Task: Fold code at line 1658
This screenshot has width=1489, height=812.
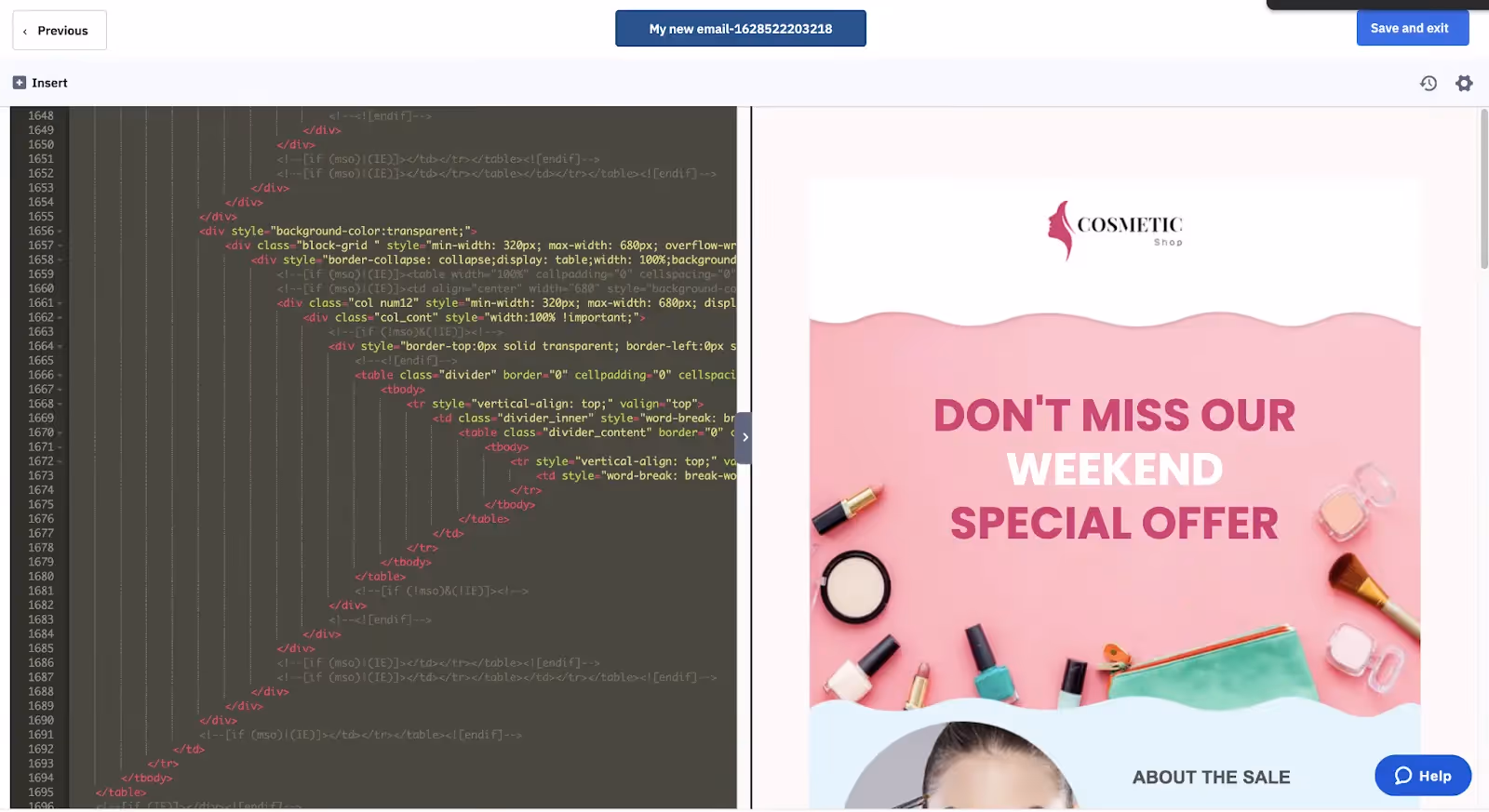Action: [x=60, y=260]
